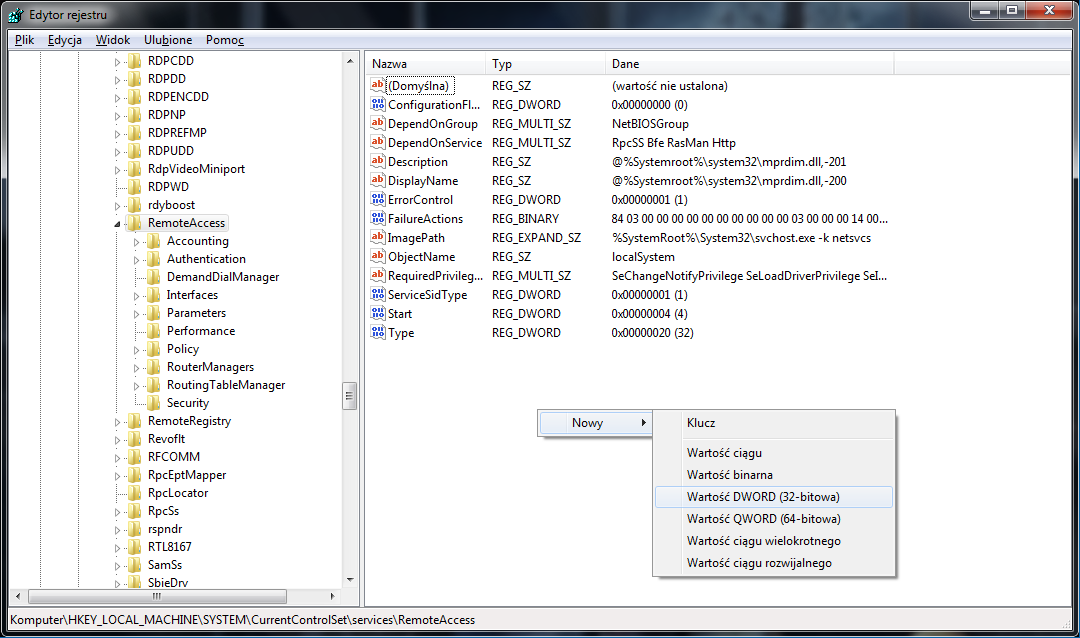Click the Description string value icon
The width and height of the screenshot is (1080, 638).
point(377,162)
